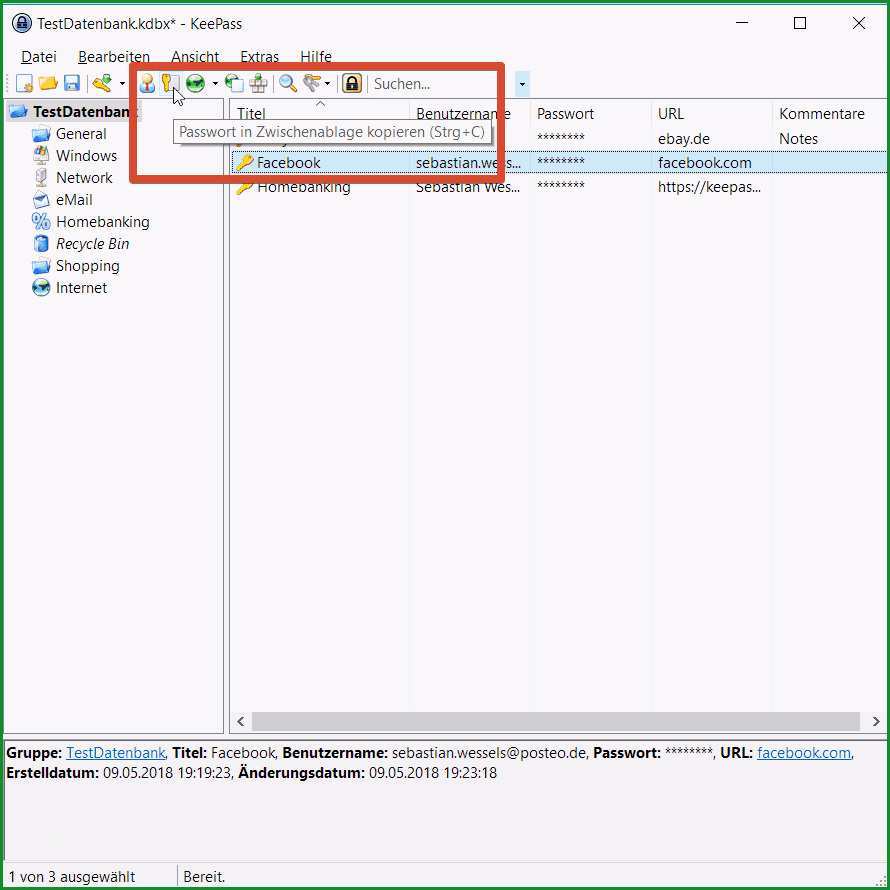Click the Show entries keys icon
890x890 pixels.
(x=312, y=83)
